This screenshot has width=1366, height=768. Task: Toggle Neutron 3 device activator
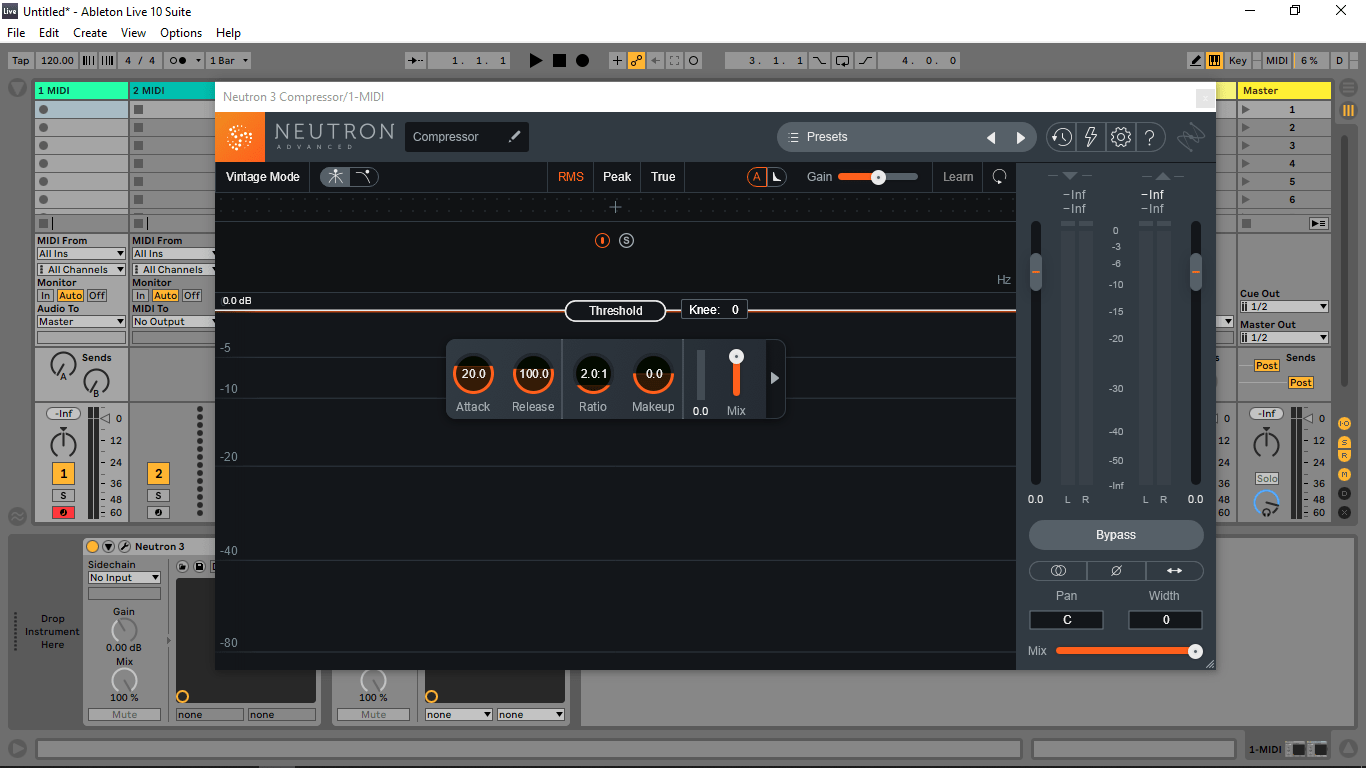pyautogui.click(x=93, y=546)
